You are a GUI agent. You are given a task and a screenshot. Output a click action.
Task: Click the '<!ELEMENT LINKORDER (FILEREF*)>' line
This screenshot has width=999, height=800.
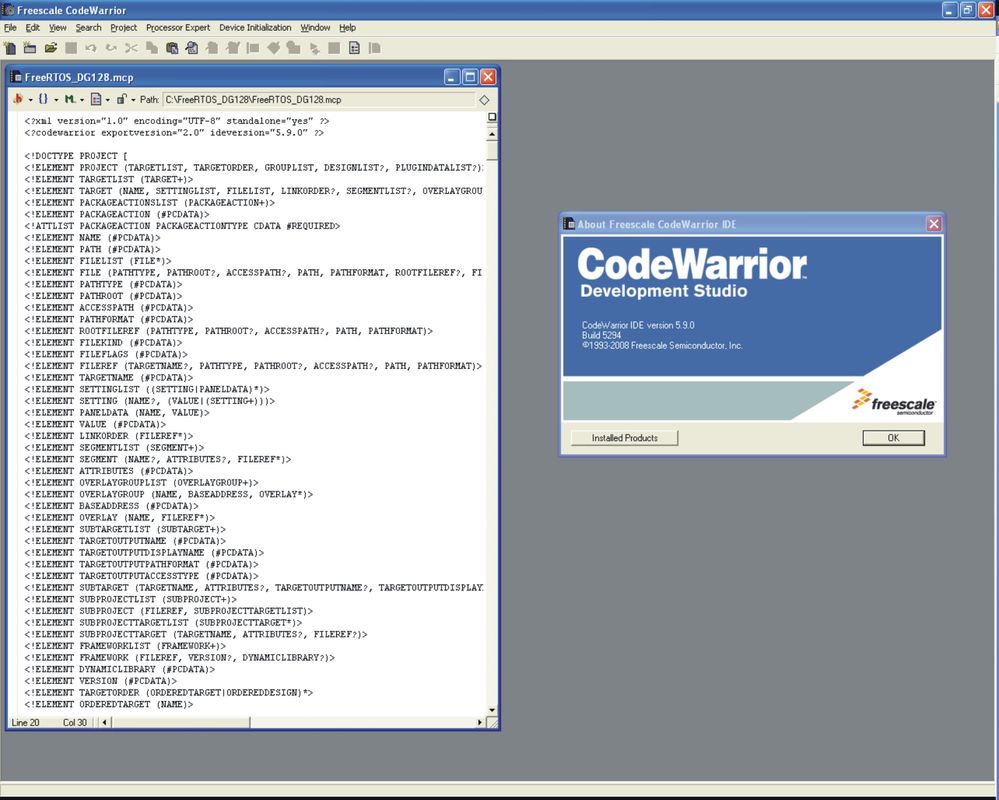[x=108, y=436]
